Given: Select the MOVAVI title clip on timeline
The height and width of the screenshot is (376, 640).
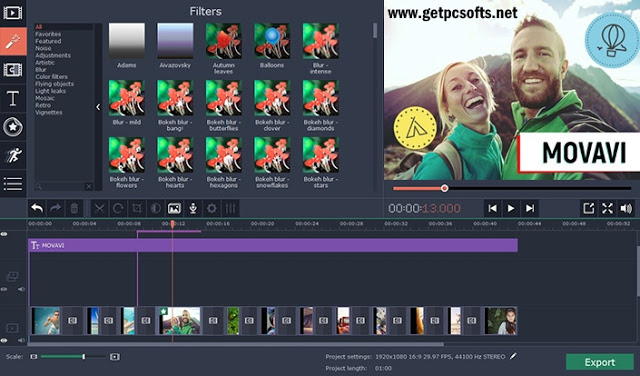Looking at the screenshot, I should pos(273,245).
